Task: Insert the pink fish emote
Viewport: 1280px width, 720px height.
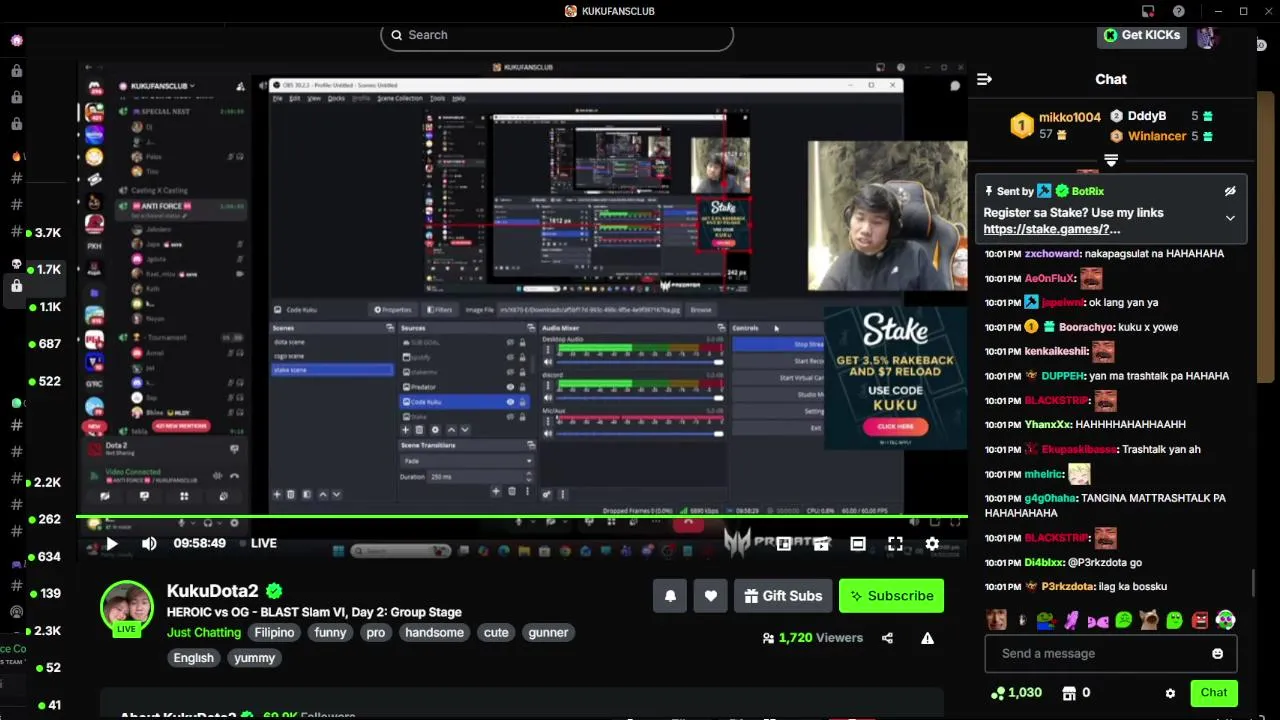Action: pyautogui.click(x=1097, y=620)
